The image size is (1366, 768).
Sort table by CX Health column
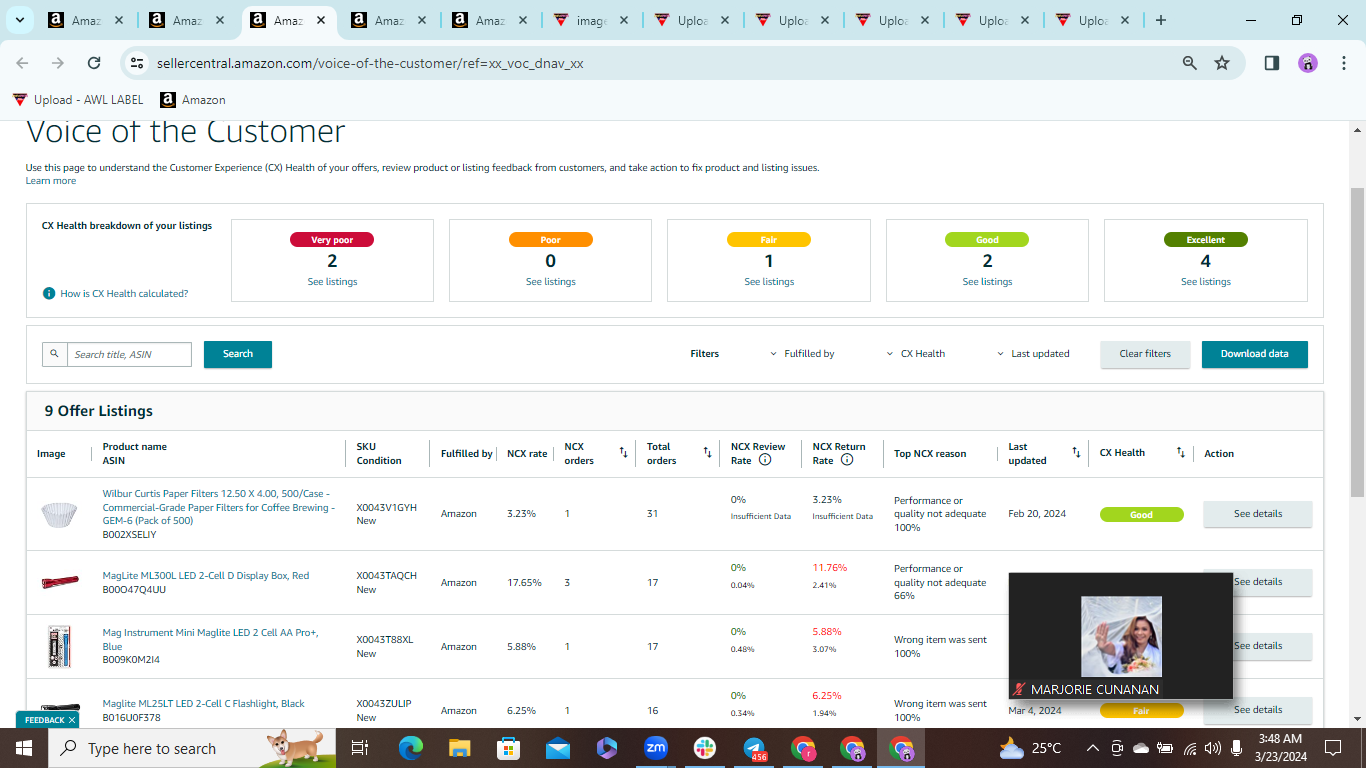(1180, 453)
